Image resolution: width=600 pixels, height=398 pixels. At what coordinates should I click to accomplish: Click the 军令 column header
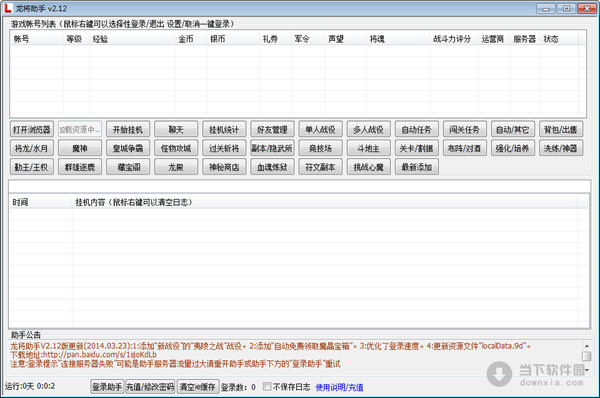pos(308,39)
